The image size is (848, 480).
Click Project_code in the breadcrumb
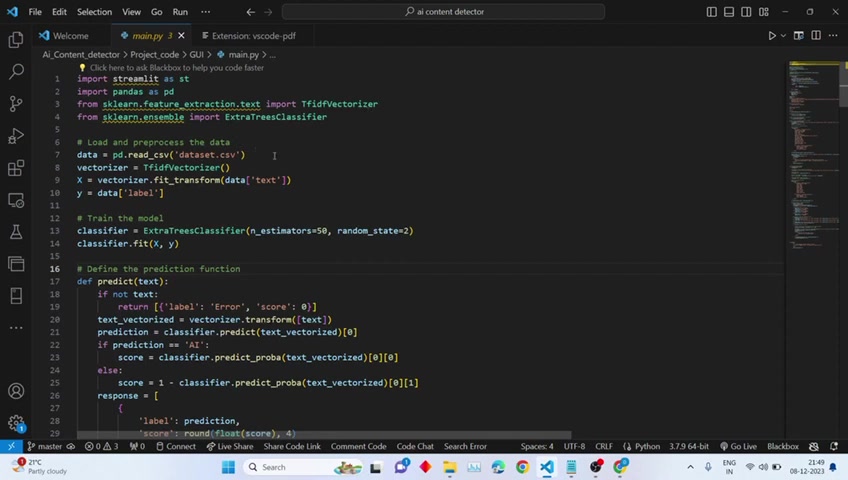[x=154, y=55]
